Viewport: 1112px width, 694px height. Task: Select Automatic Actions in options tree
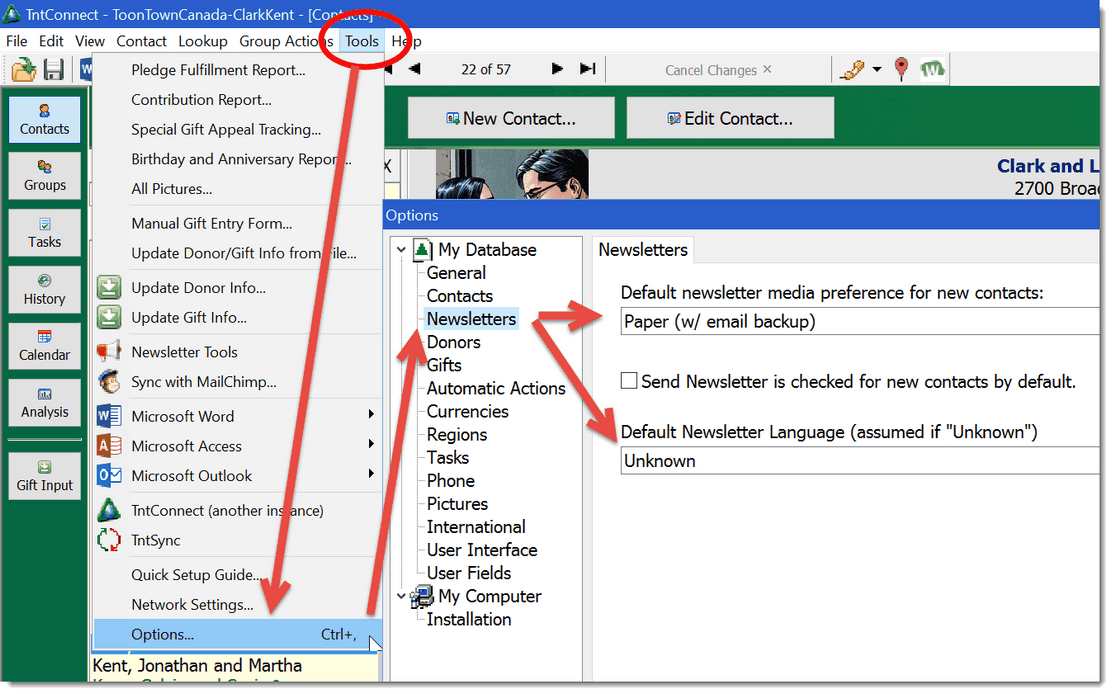click(496, 388)
